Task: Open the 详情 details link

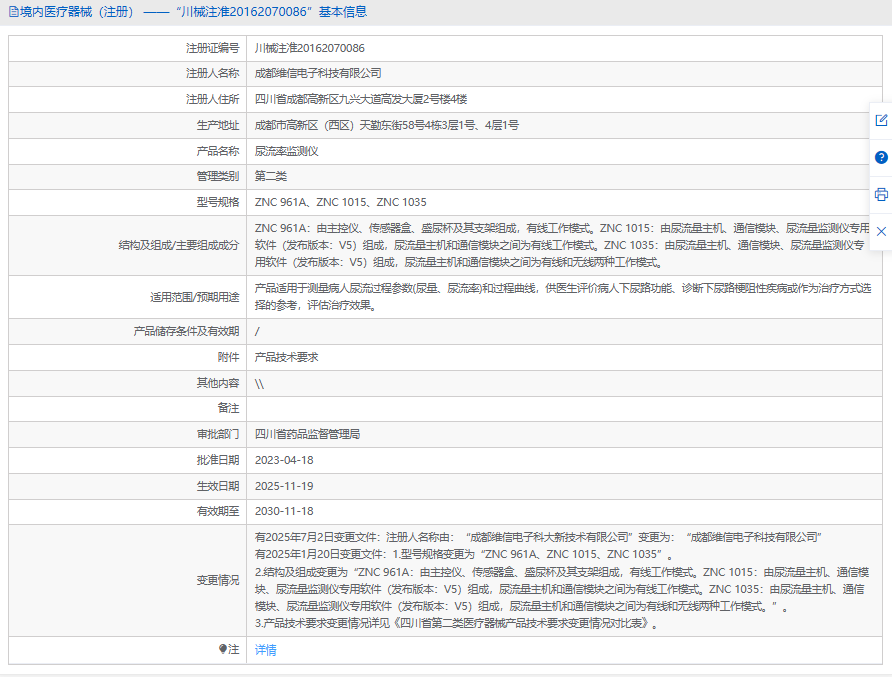Action: point(266,650)
